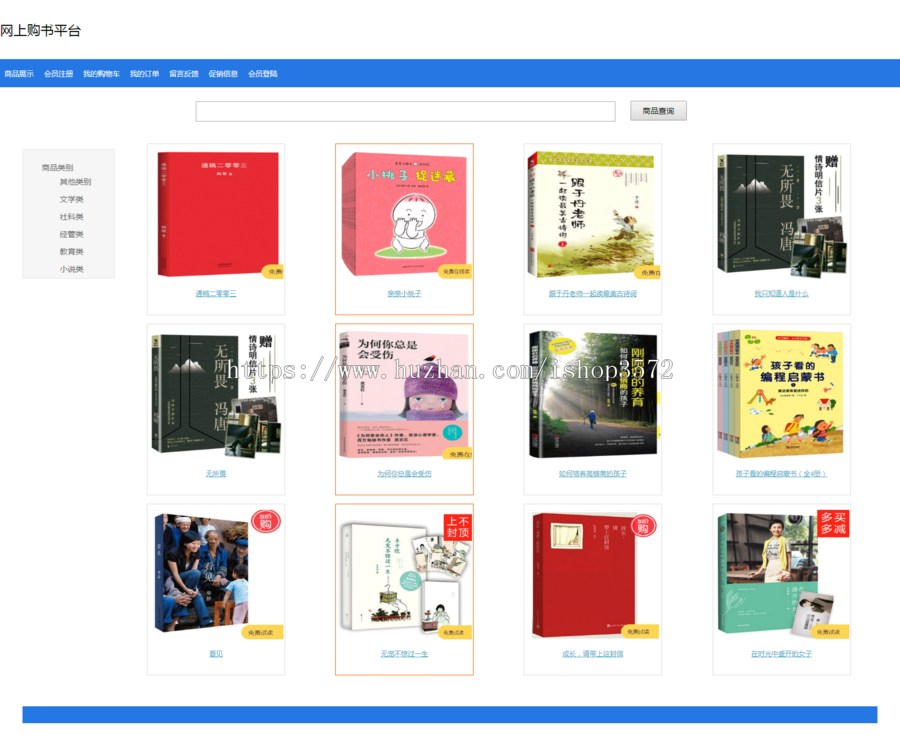Open the 会员注册 registration page
The image size is (900, 735).
click(58, 73)
